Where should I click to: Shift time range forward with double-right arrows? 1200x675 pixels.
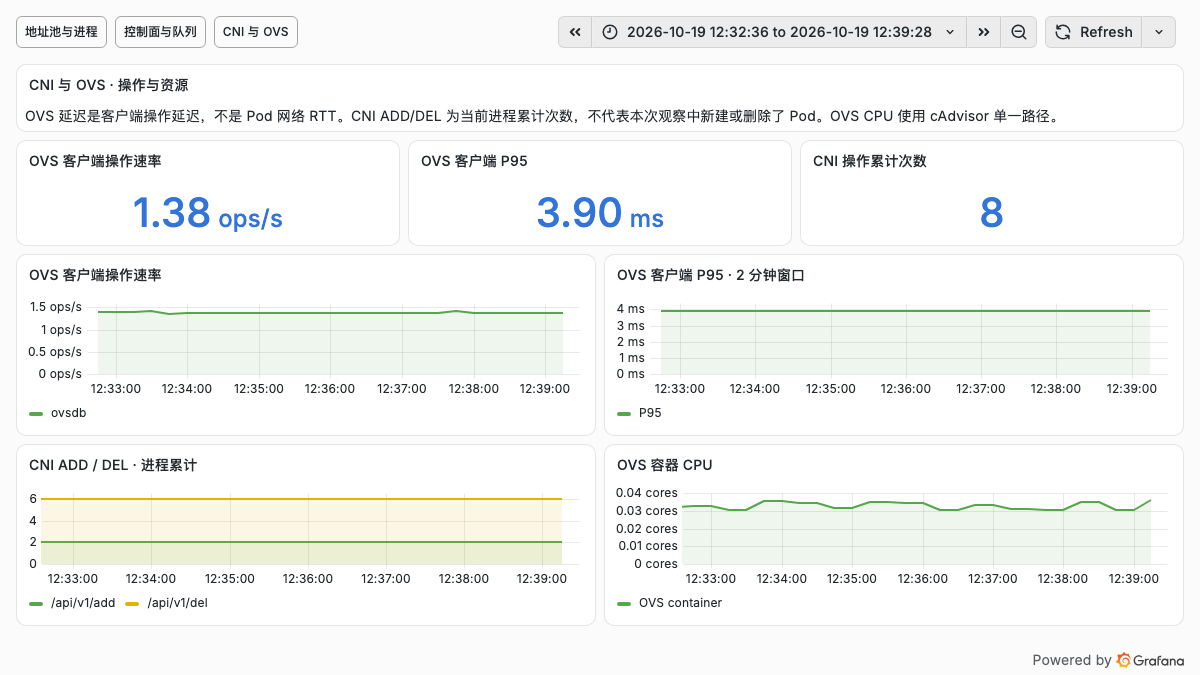tap(984, 32)
